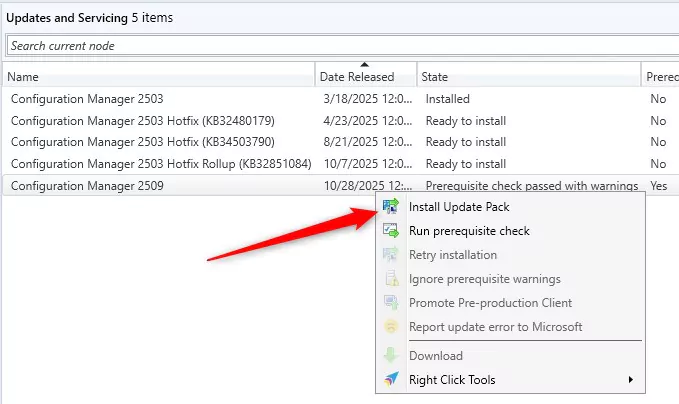Open the Right Click Tools submenu

coord(511,380)
